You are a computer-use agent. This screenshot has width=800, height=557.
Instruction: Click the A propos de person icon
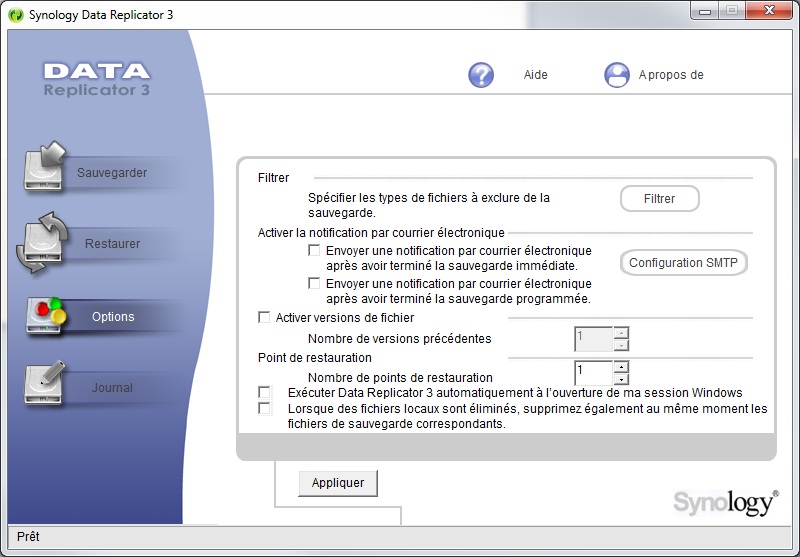click(617, 75)
